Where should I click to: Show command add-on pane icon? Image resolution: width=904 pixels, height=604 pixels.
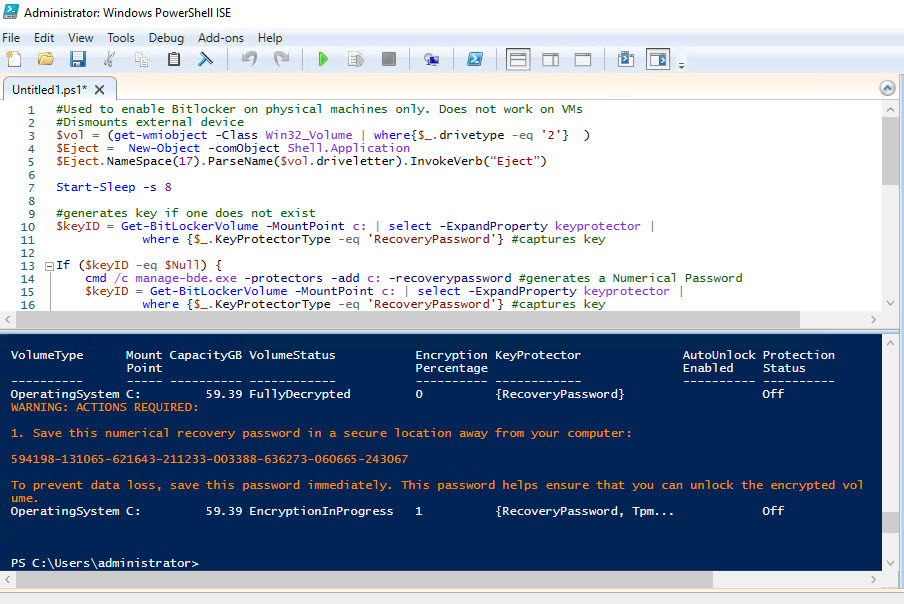tap(658, 59)
